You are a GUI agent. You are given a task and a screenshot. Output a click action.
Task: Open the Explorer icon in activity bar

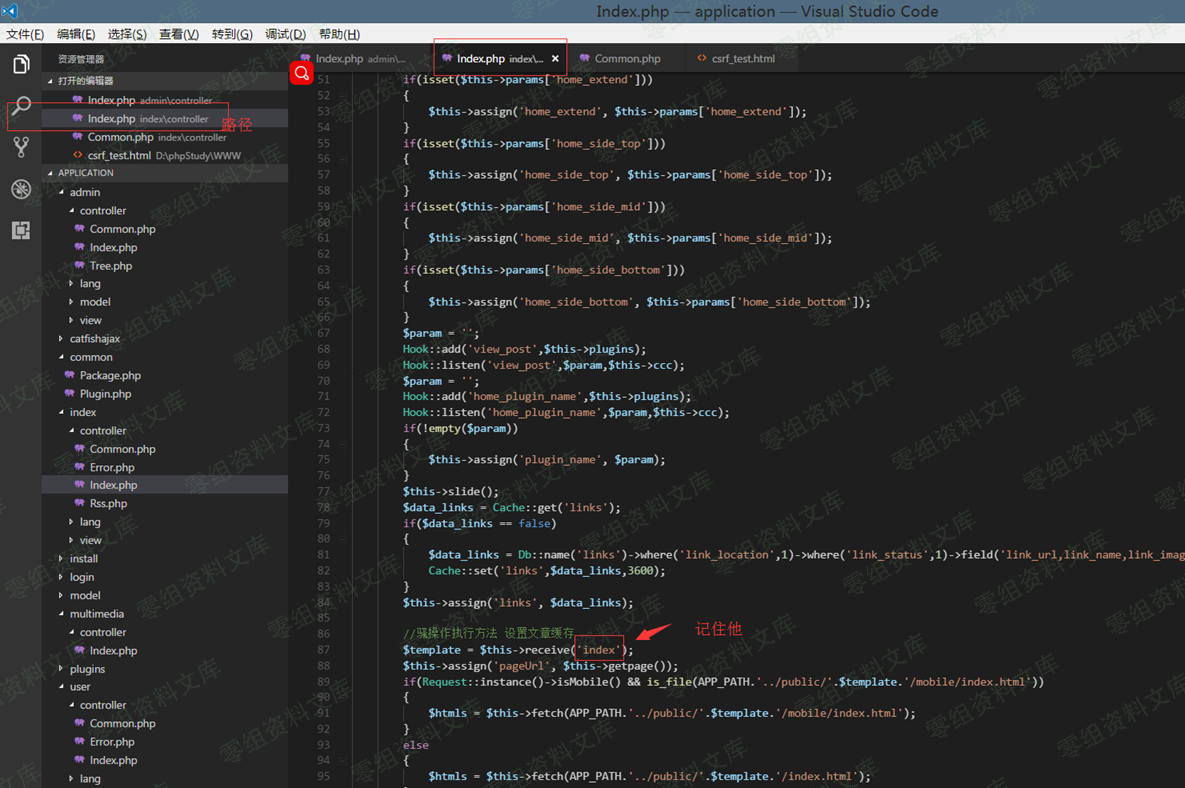point(21,66)
